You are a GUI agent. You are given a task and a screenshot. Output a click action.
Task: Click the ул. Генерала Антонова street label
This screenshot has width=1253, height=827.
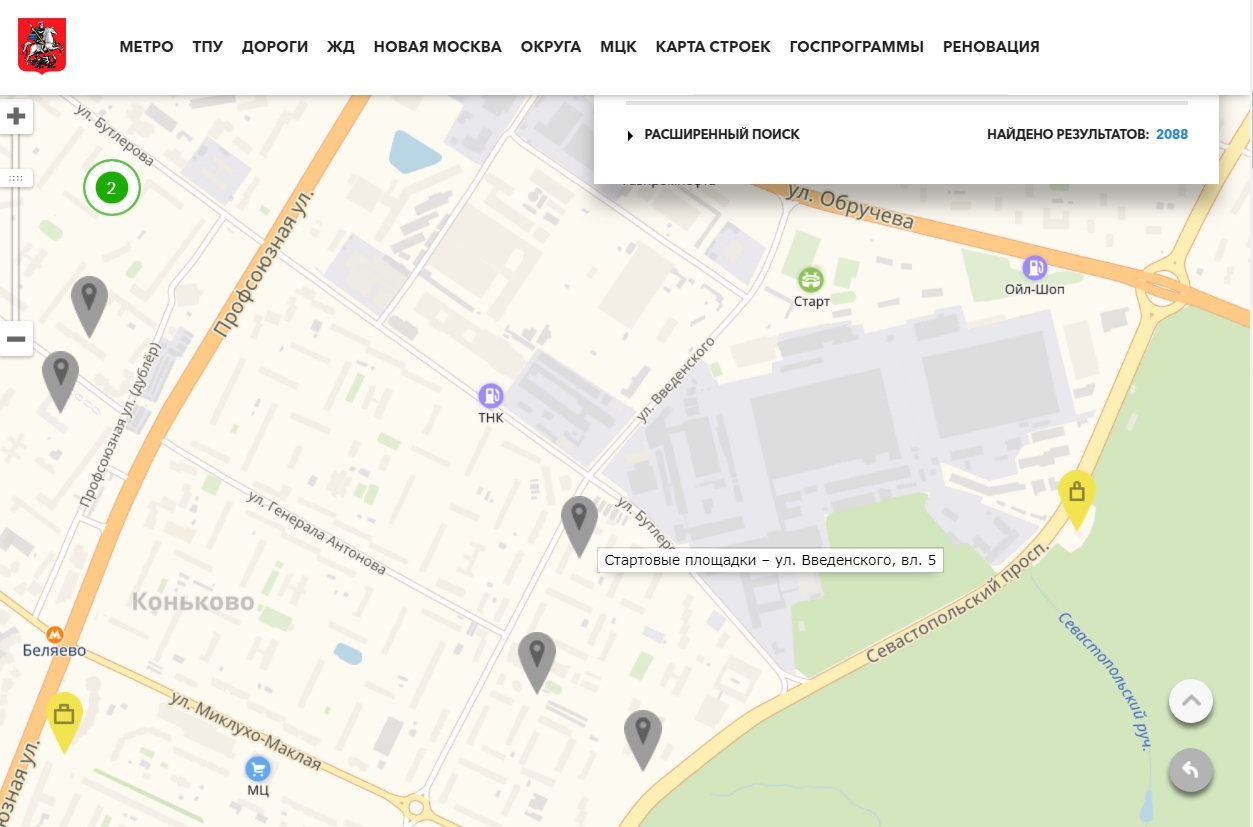316,531
